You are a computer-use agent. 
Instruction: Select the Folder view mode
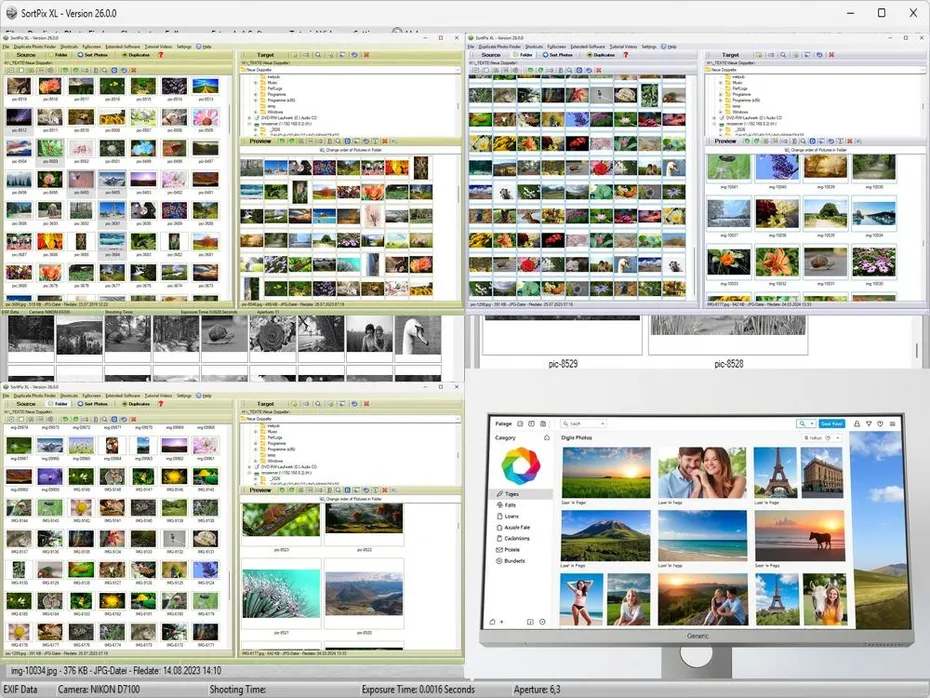[58, 55]
